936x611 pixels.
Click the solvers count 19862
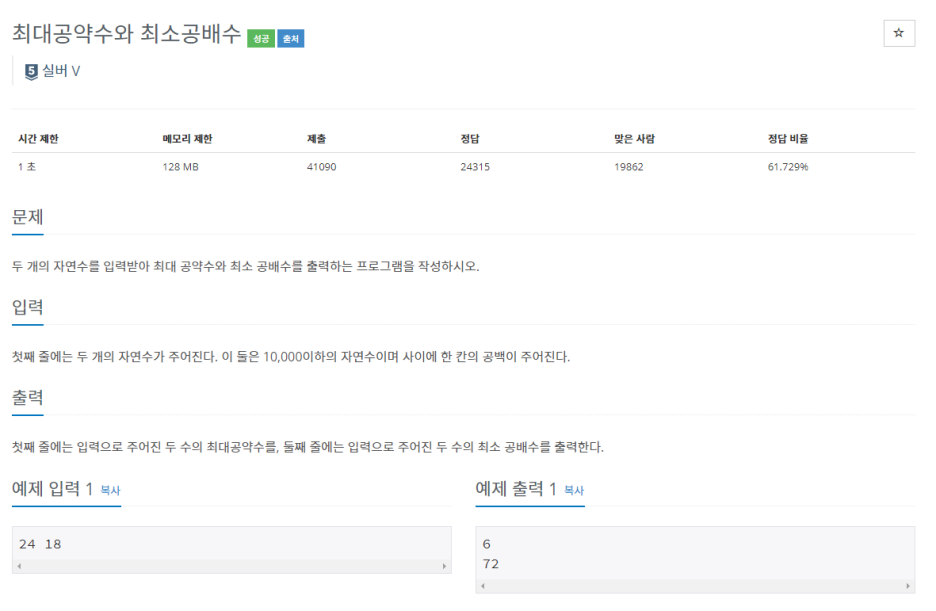629,167
